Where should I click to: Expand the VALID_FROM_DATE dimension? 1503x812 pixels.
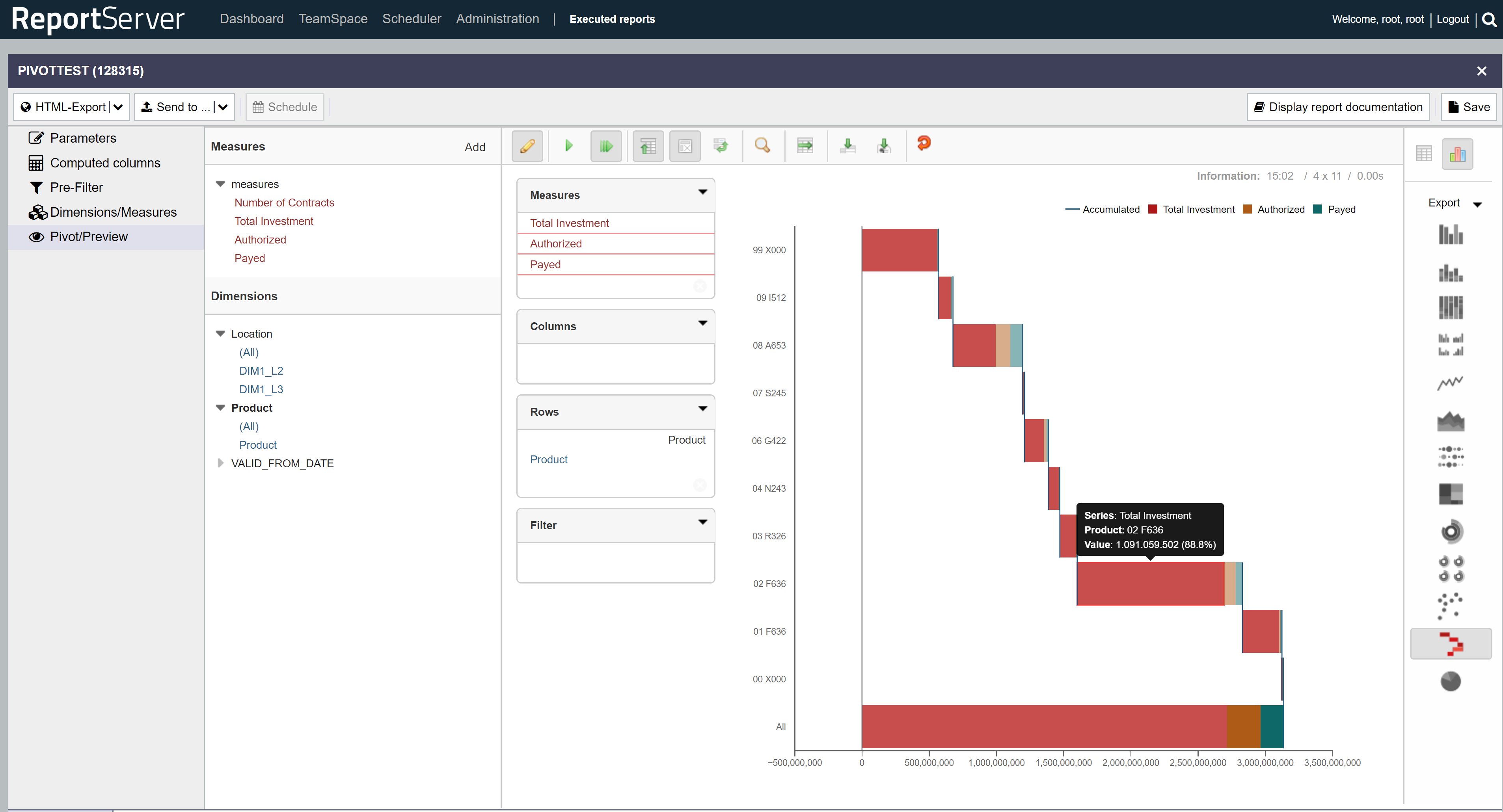pos(219,463)
